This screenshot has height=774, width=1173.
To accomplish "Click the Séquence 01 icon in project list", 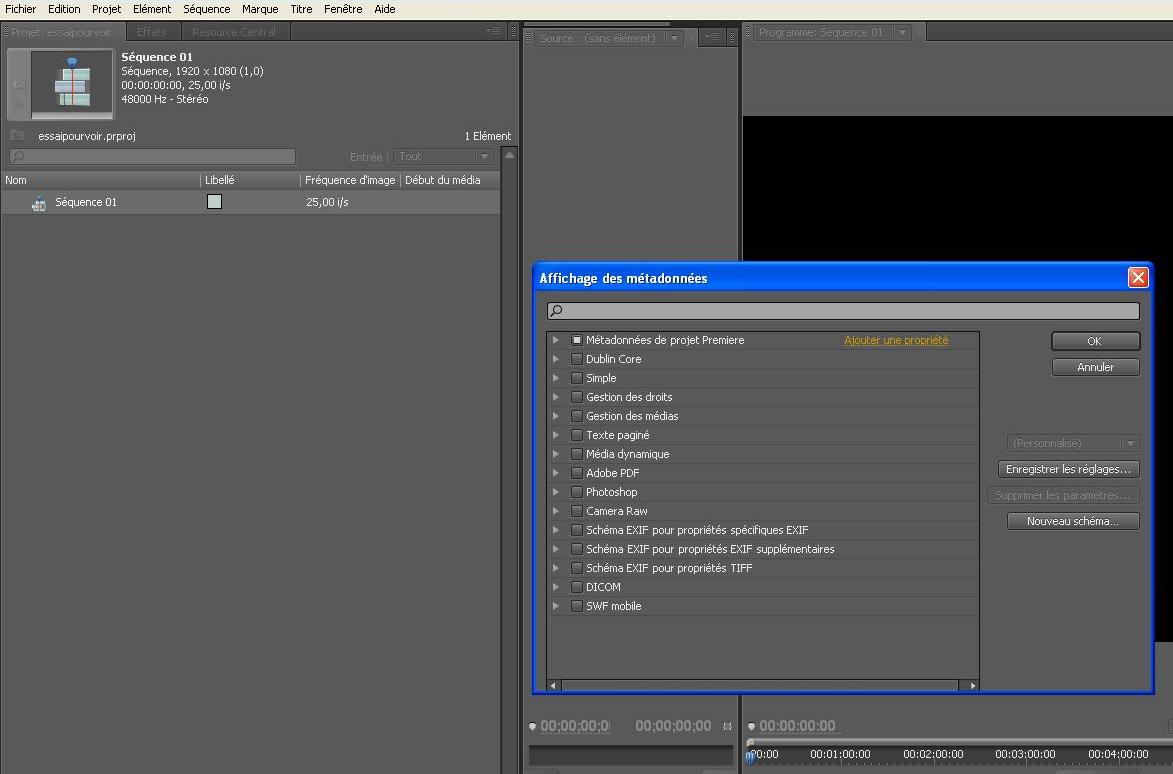I will pyautogui.click(x=39, y=203).
